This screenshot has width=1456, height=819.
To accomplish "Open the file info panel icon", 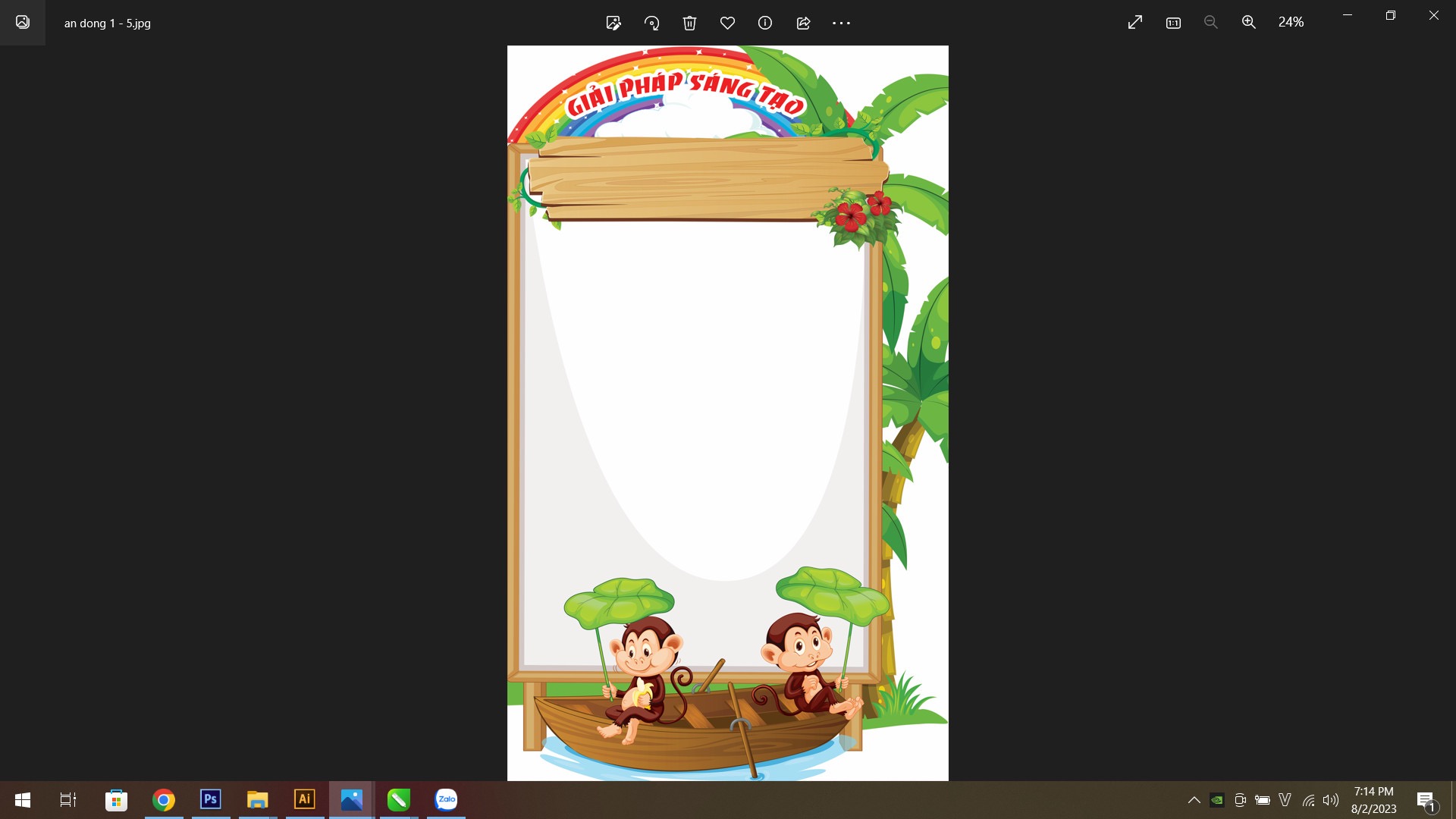I will [x=765, y=23].
